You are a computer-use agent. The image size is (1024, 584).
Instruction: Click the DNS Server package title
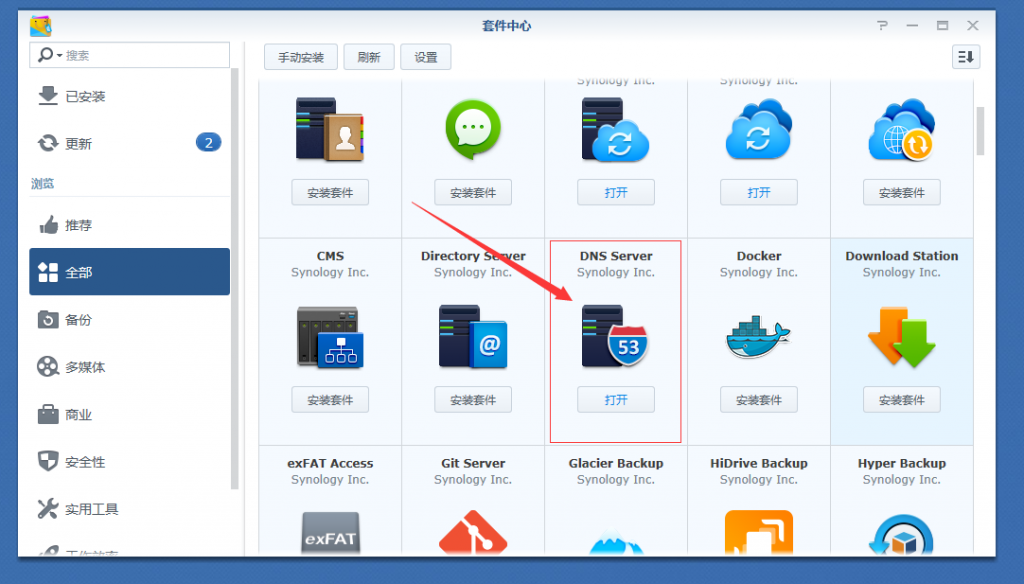coord(616,256)
